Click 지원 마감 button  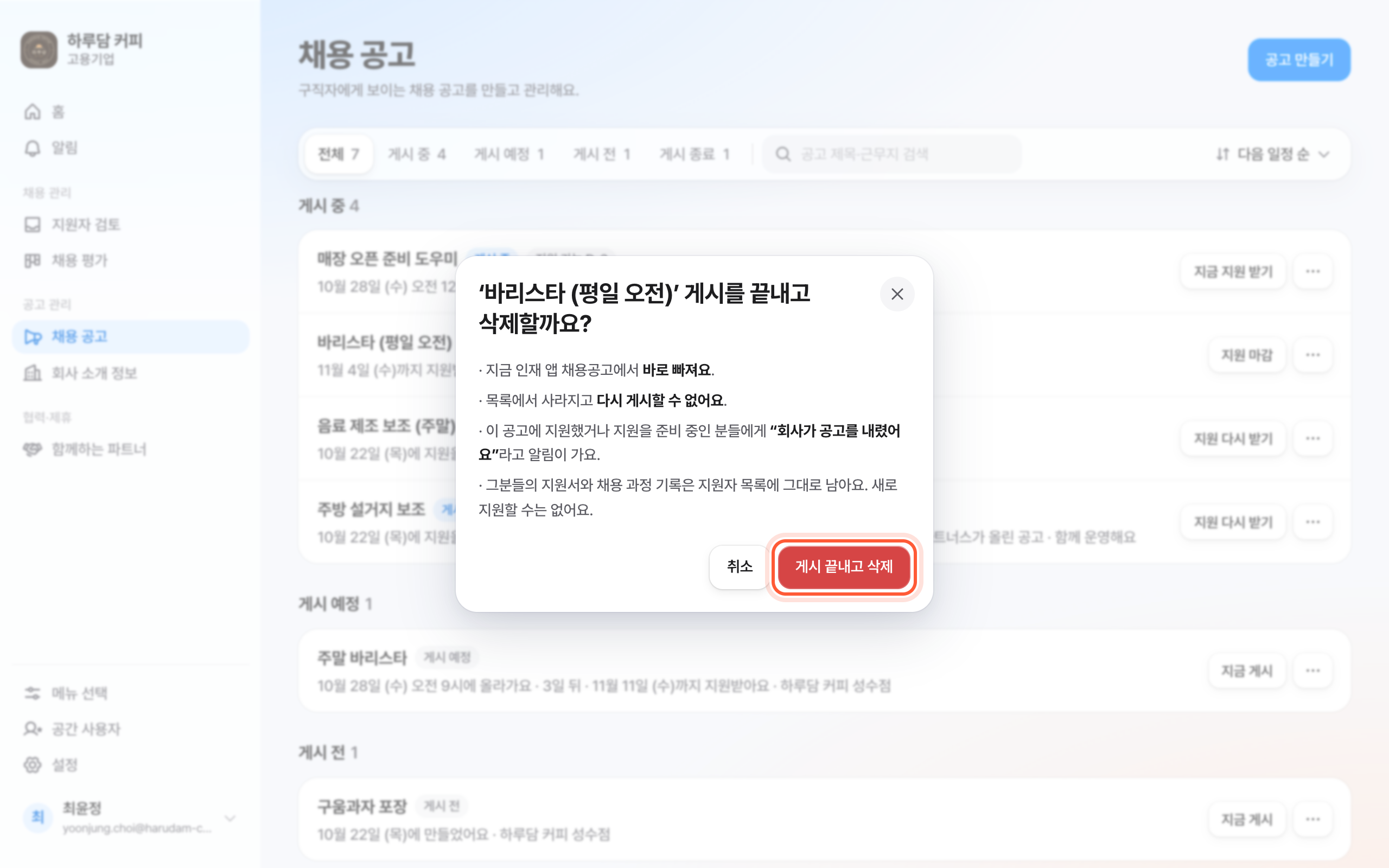[1247, 355]
